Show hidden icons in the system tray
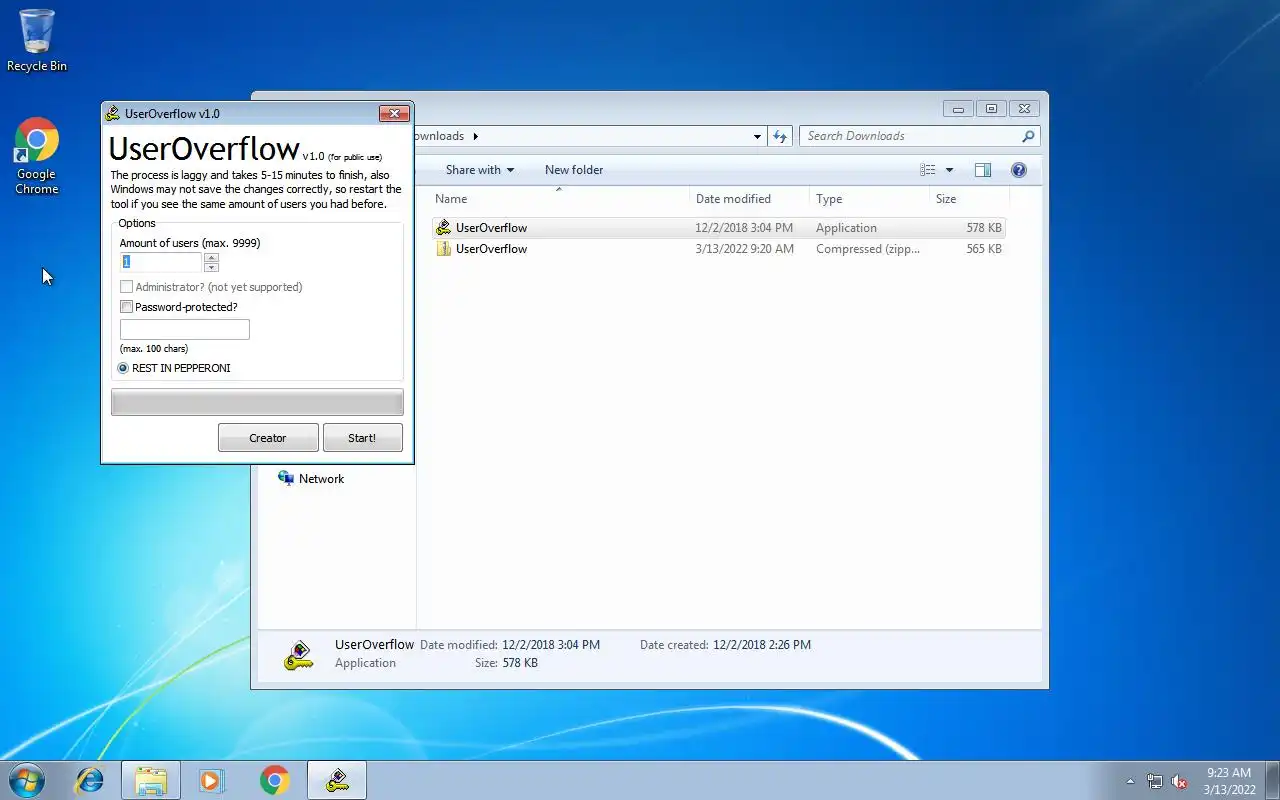Screen dimensions: 1280x800 (x=1130, y=781)
